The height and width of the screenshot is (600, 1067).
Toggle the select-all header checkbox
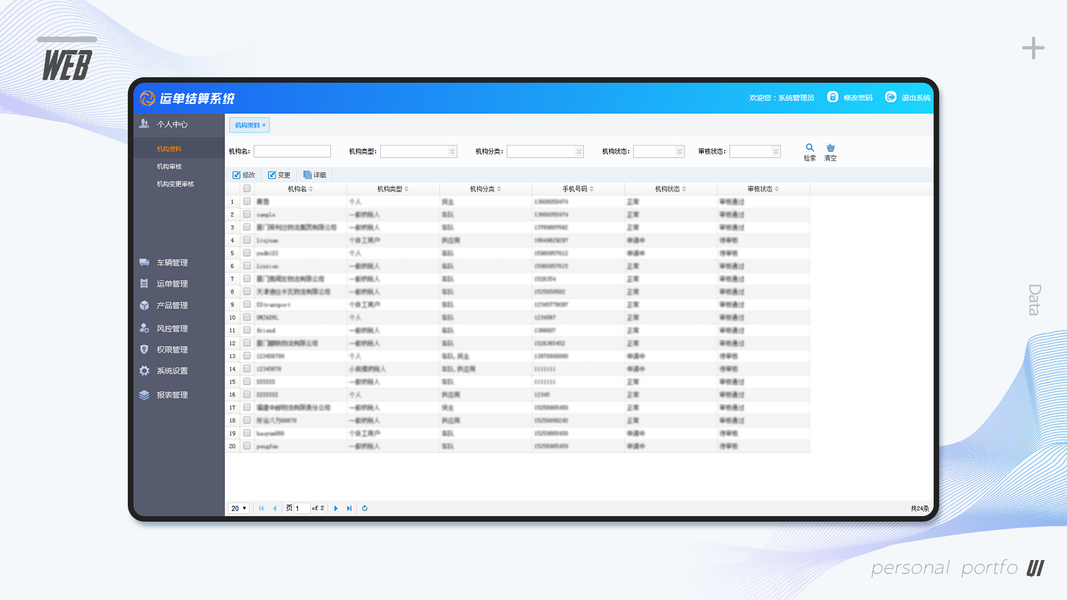[247, 188]
